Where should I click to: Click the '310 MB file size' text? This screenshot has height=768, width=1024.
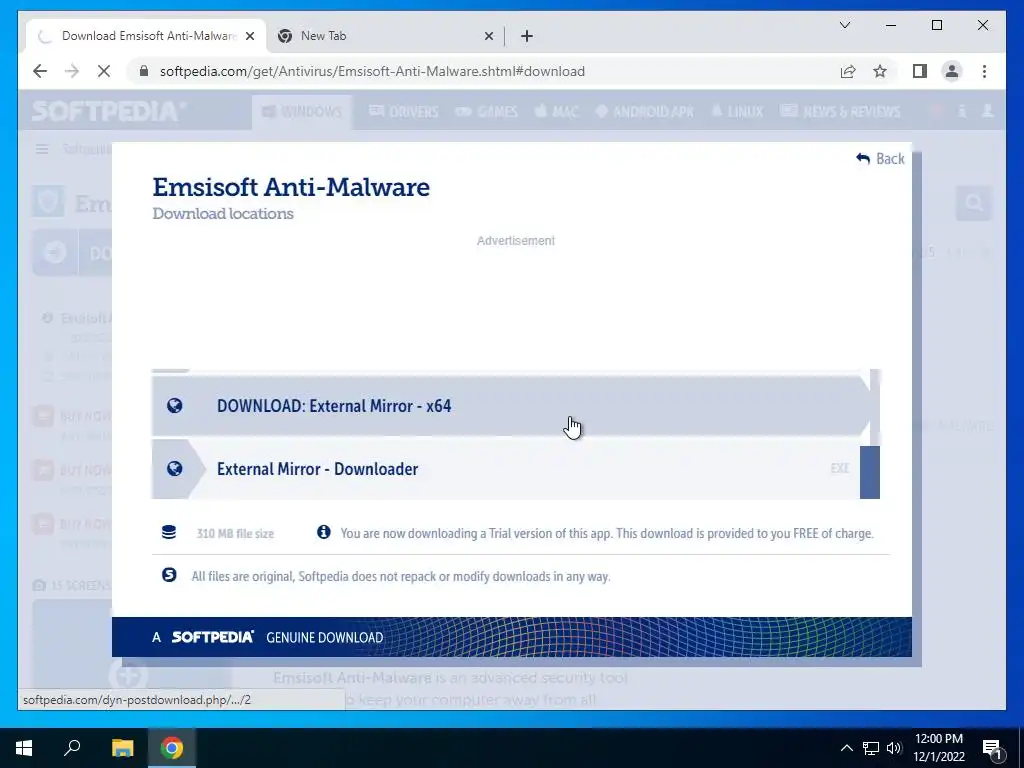pyautogui.click(x=235, y=534)
